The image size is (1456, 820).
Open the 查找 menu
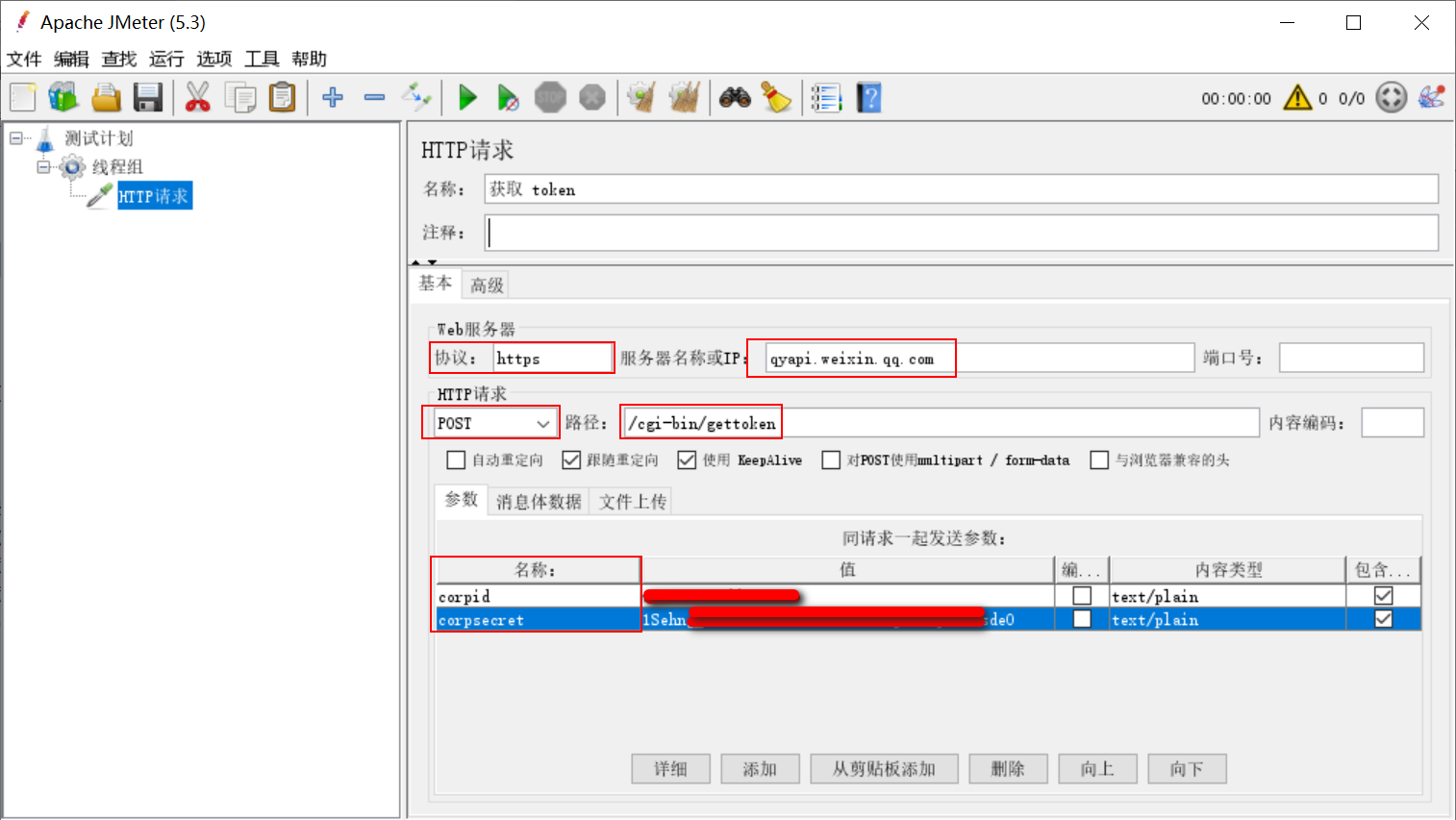[x=119, y=59]
